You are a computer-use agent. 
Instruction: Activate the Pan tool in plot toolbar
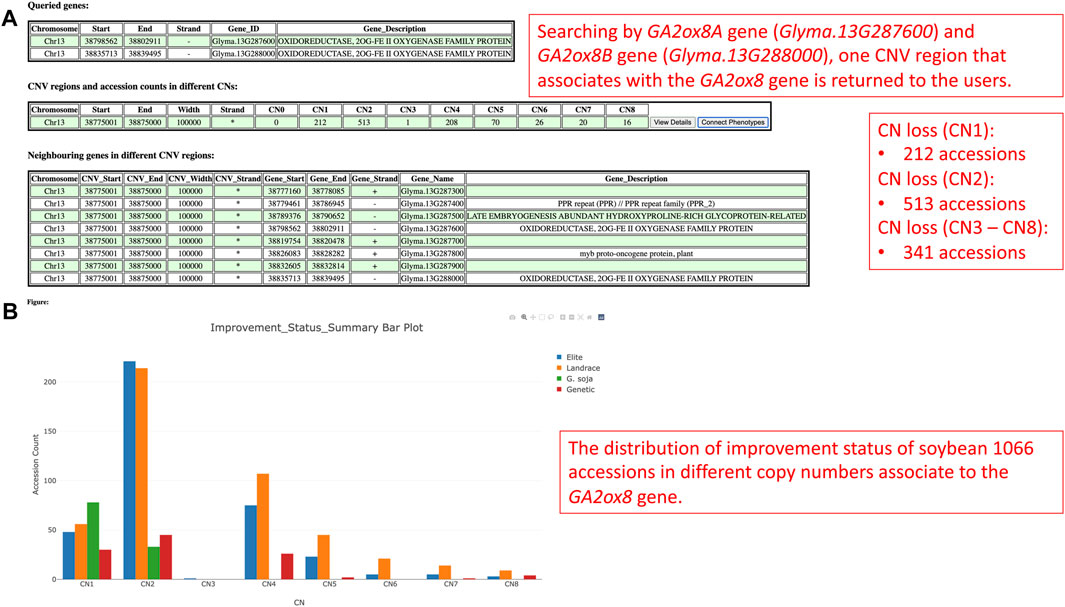[533, 317]
